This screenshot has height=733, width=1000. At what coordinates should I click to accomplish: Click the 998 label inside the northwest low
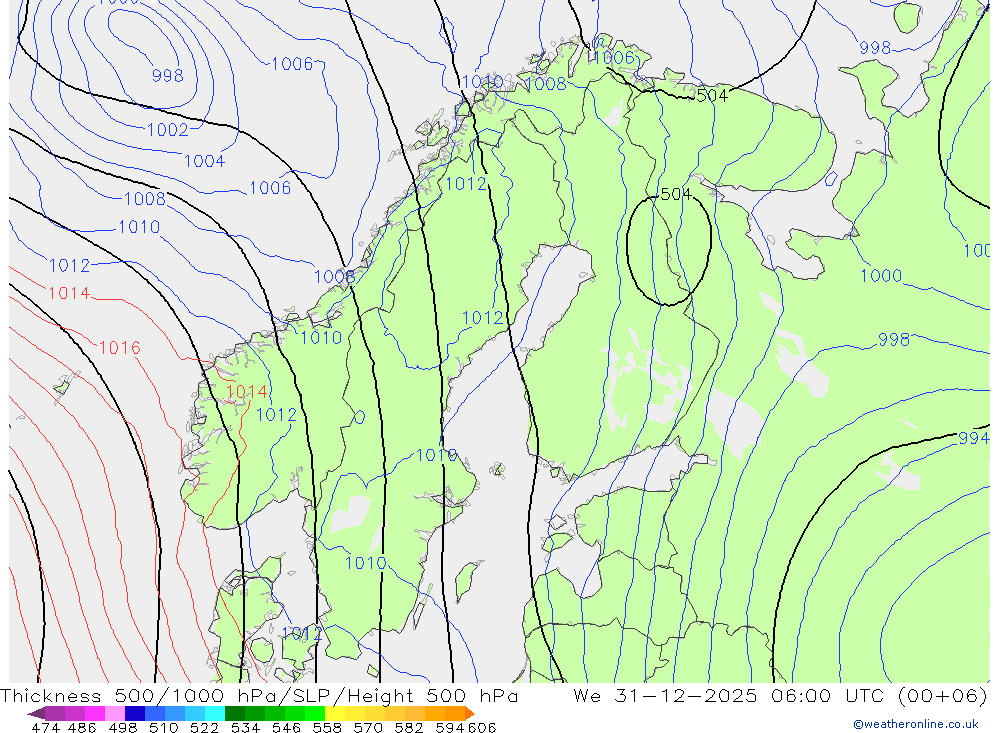pos(168,76)
